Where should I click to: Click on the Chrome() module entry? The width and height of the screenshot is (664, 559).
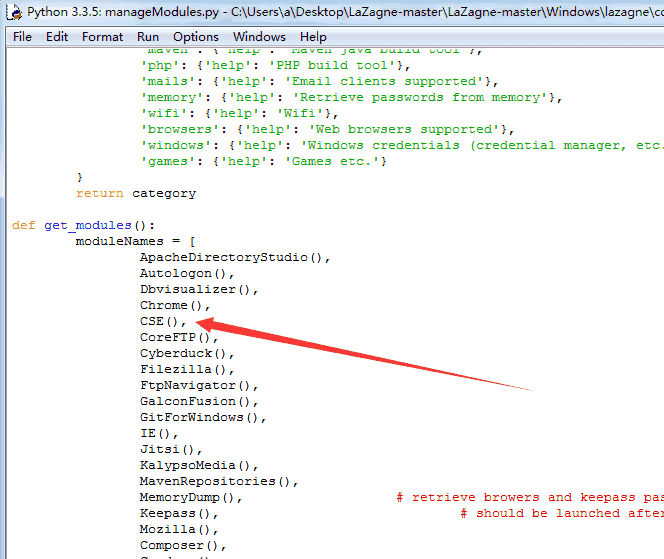[x=174, y=305]
